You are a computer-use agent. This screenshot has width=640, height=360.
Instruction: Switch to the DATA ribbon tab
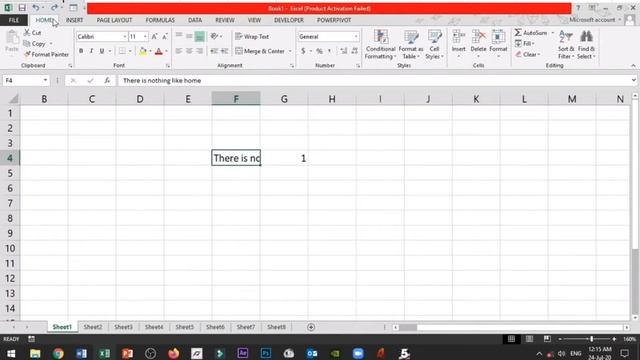195,20
